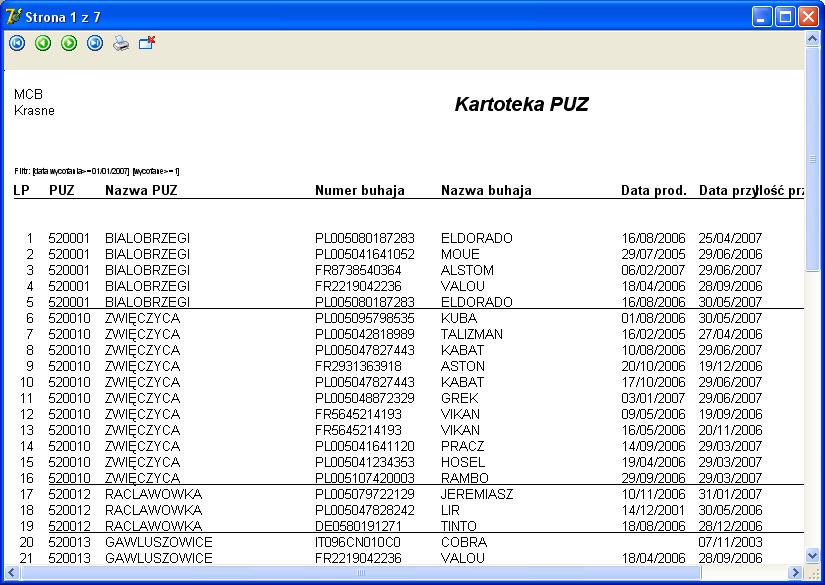
Task: Click the vertical scrollbar up arrow
Action: pyautogui.click(x=812, y=39)
